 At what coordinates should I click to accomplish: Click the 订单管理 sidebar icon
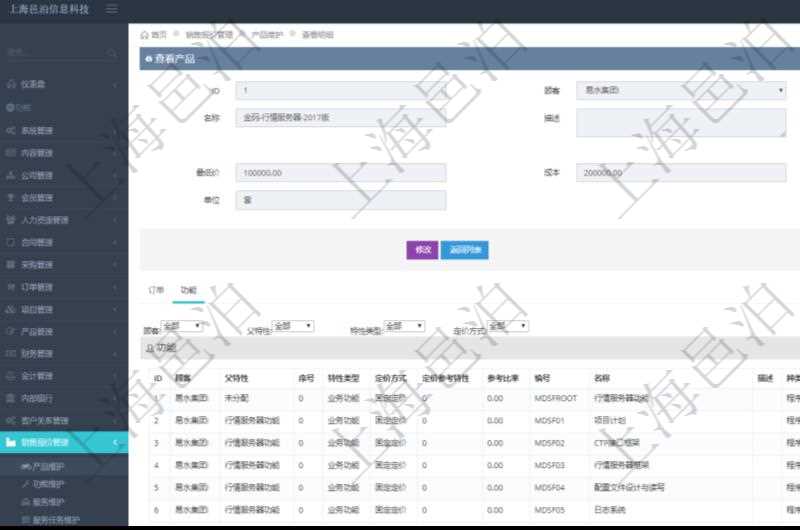(11, 287)
